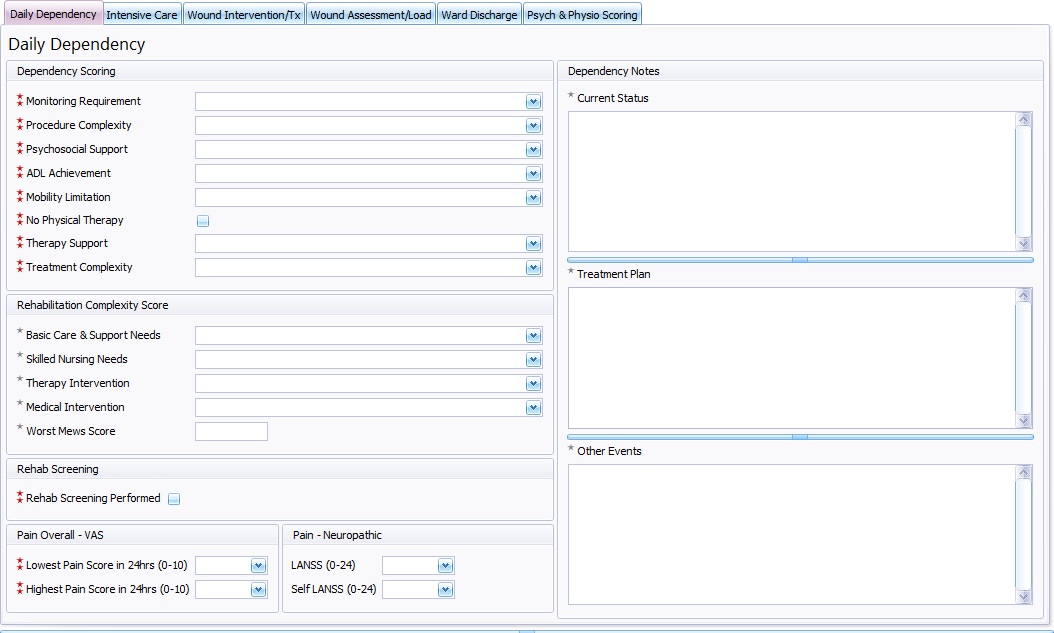Screen dimensions: 1054x633
Task: Expand the Medical Intervention dropdown
Action: [x=533, y=408]
